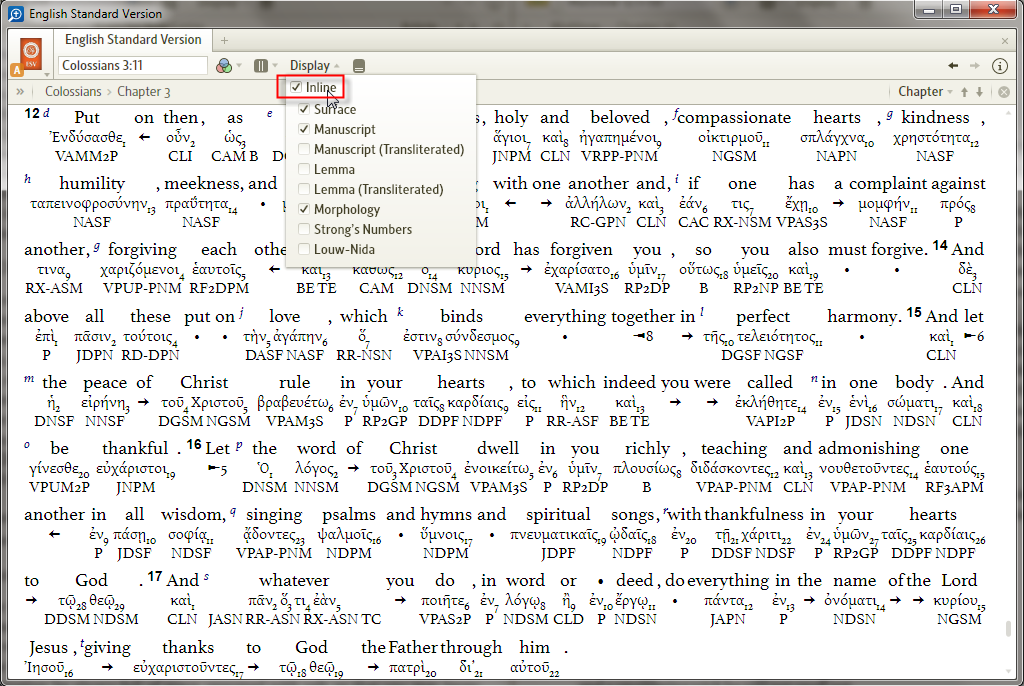1024x686 pixels.
Task: Open the resource information icon
Action: (1000, 66)
